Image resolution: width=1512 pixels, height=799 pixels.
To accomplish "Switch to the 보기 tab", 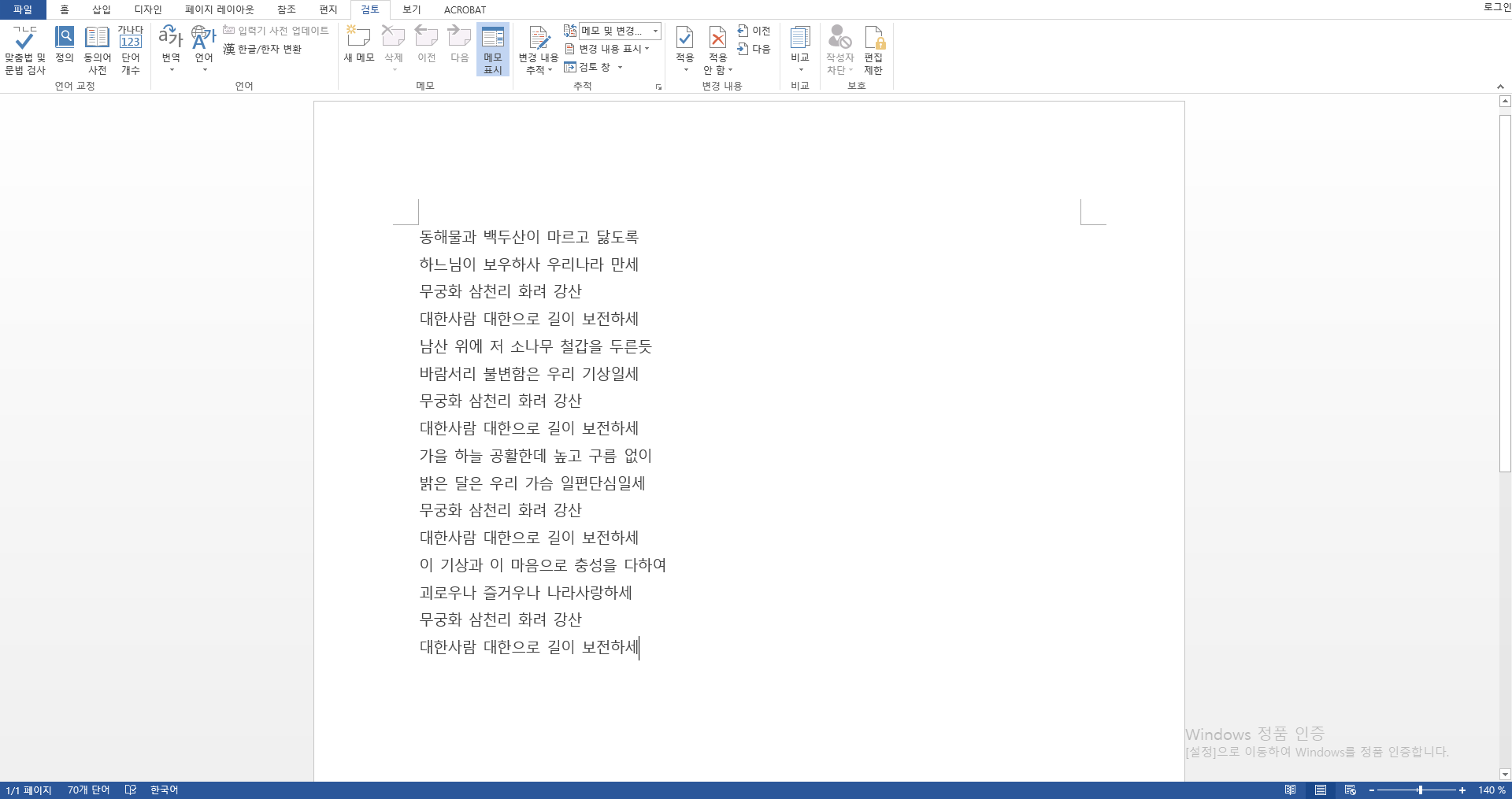I will click(x=412, y=9).
